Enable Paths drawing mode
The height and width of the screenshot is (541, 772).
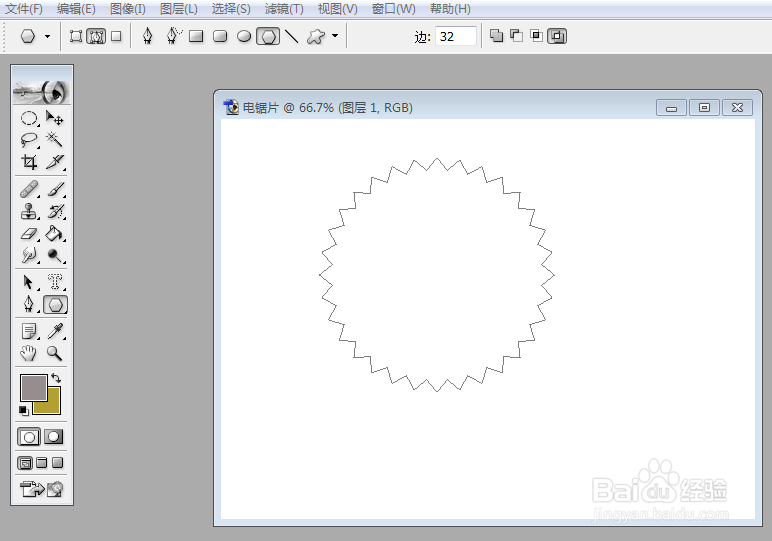pos(96,36)
